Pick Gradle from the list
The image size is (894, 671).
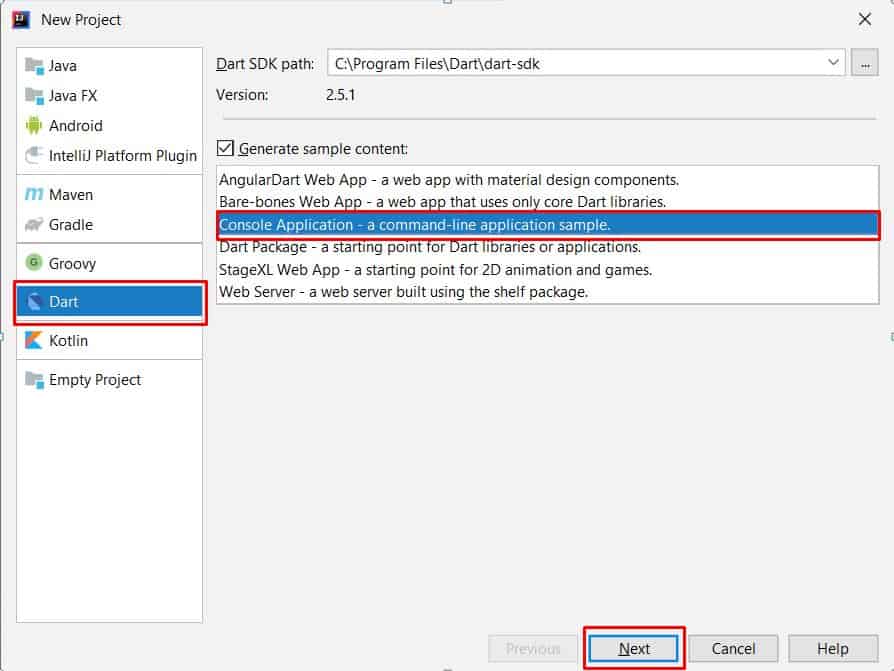pos(109,225)
